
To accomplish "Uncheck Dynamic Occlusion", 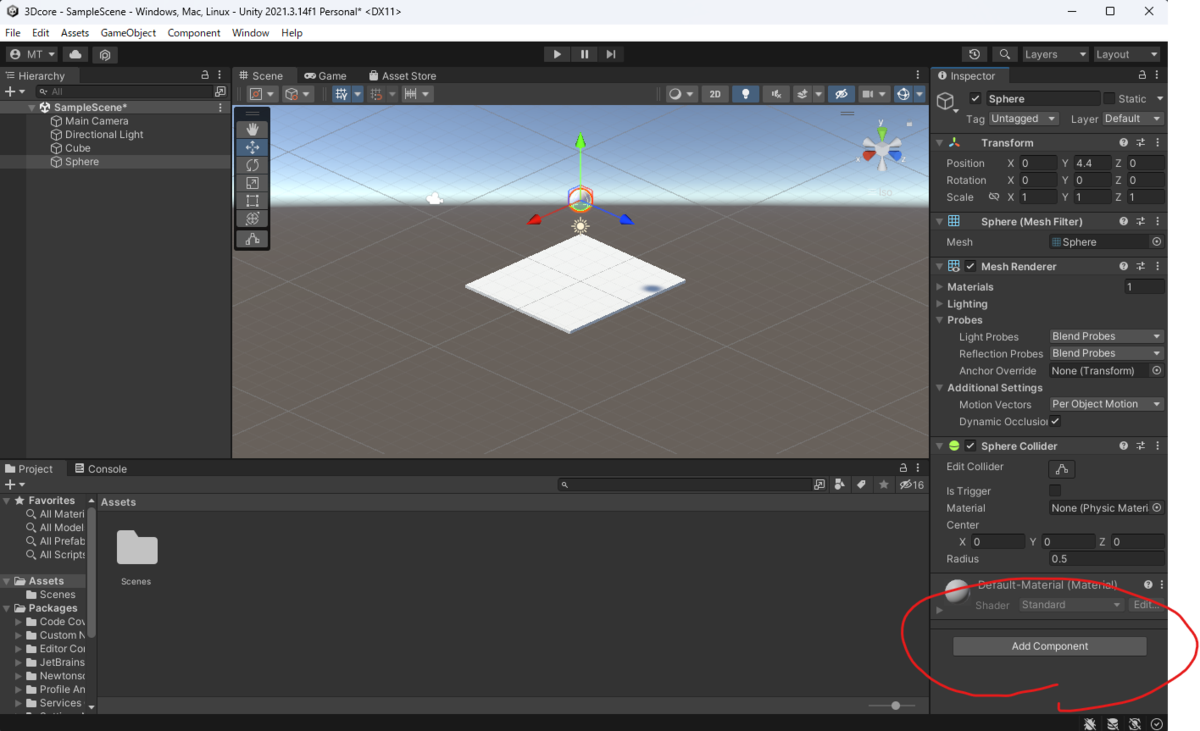I will point(1055,421).
